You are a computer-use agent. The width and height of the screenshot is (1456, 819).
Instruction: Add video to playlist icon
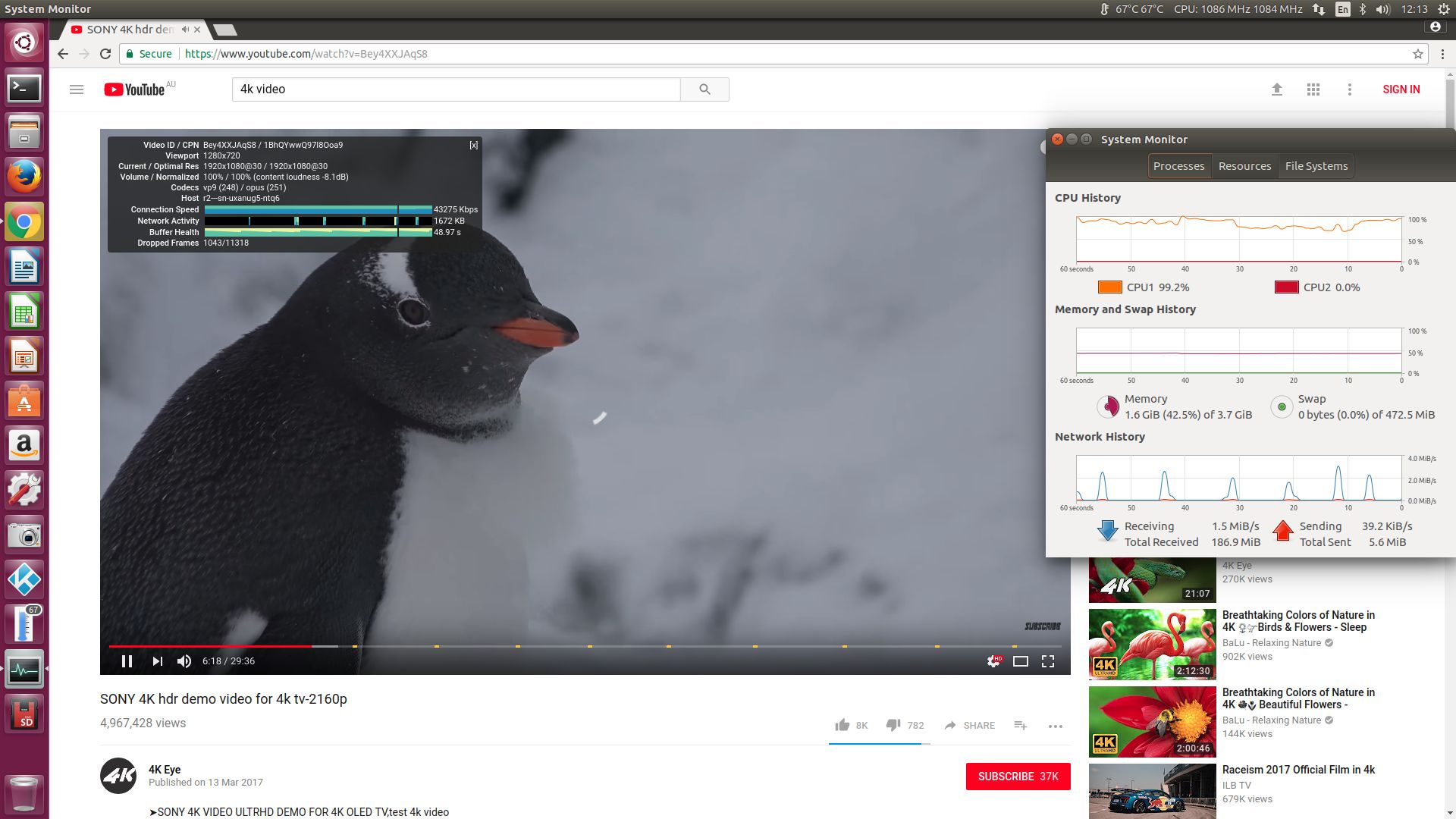point(1021,726)
